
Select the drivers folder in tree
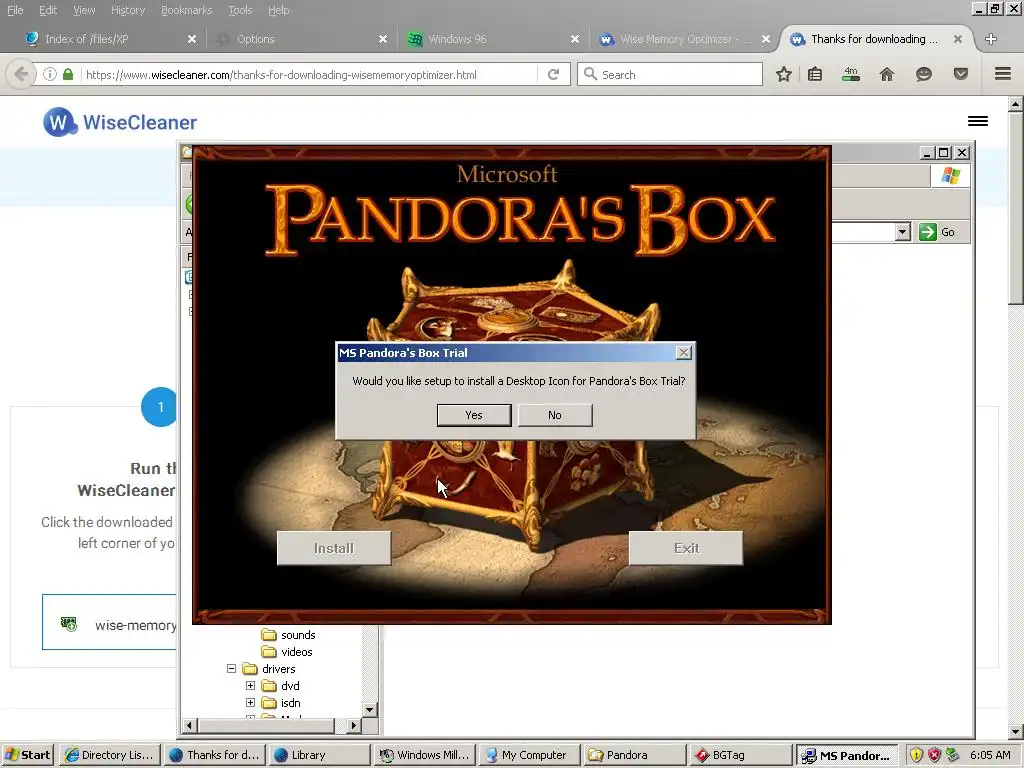[x=278, y=669]
